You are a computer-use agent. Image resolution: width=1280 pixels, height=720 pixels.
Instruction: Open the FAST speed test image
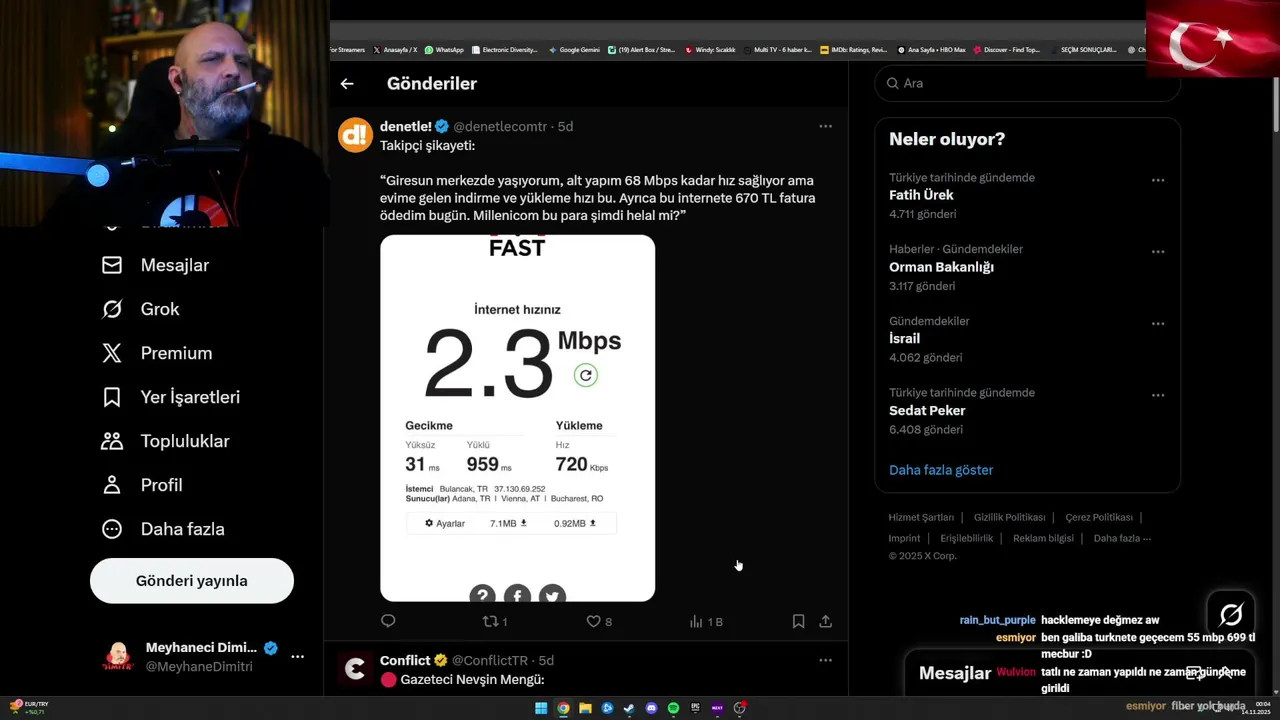coord(517,418)
